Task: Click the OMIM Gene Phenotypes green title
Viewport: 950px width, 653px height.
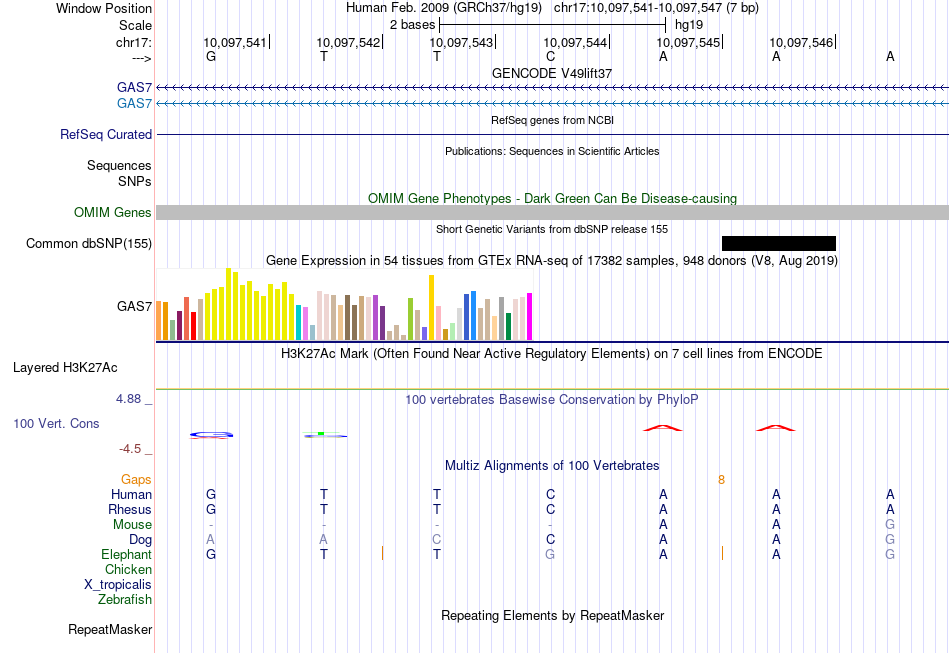Action: 553,198
